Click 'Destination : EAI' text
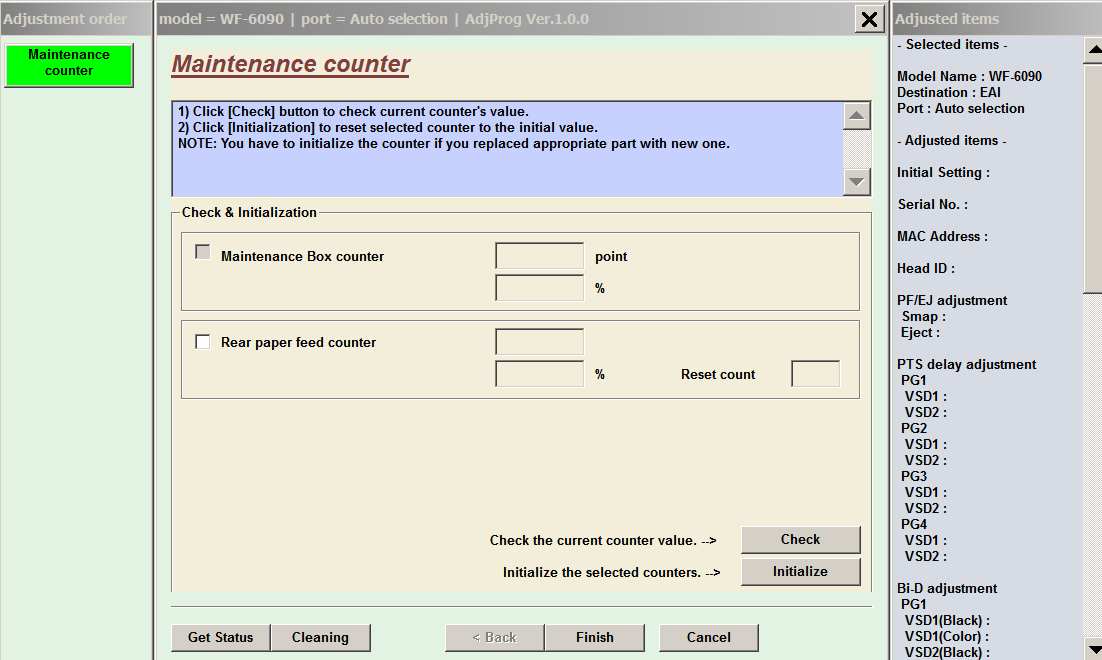This screenshot has width=1102, height=660. (949, 92)
